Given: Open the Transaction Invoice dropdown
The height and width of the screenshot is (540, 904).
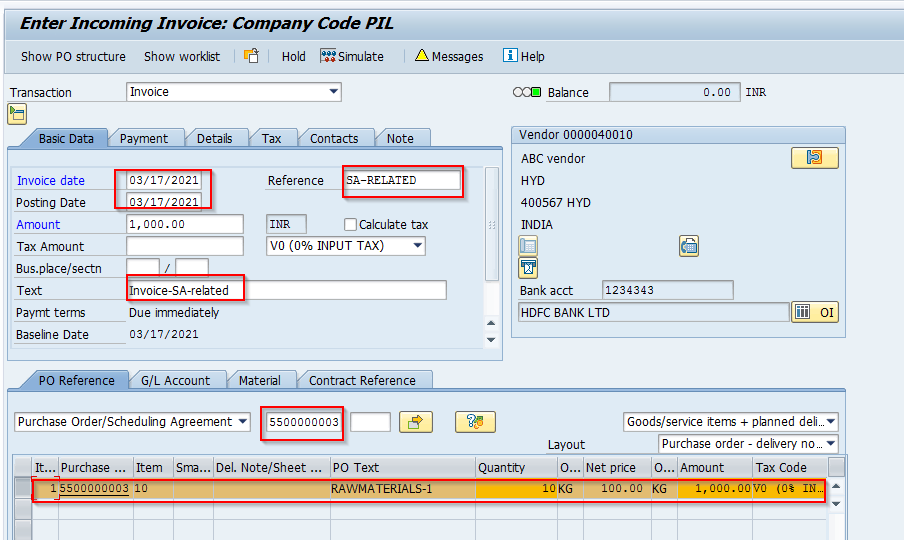Looking at the screenshot, I should (x=333, y=92).
